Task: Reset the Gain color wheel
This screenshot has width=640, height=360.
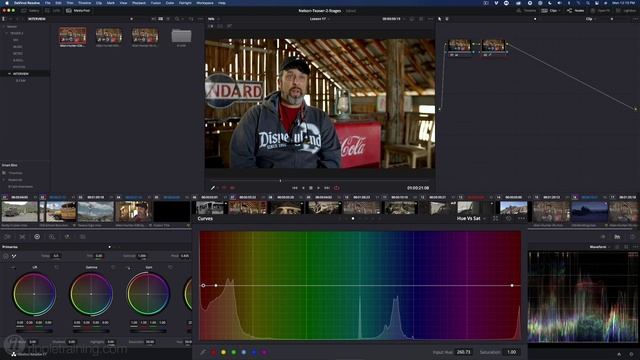Action: (170, 267)
